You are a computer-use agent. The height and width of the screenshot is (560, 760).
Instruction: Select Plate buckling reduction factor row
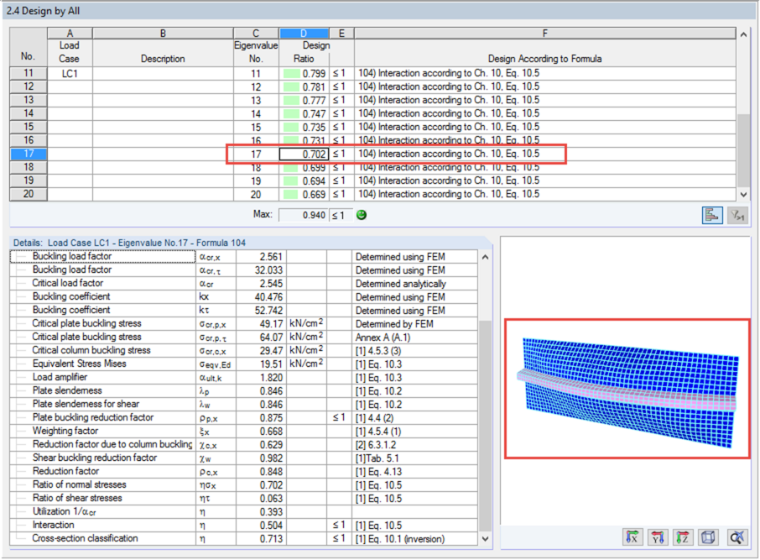pyautogui.click(x=243, y=417)
